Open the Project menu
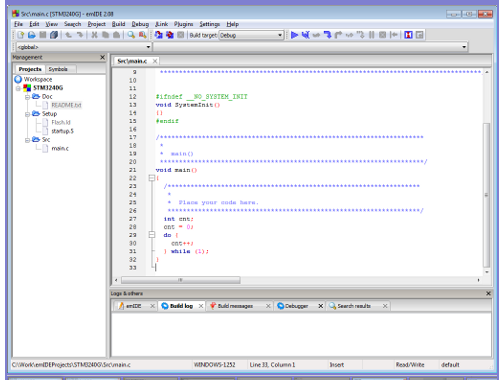 click(96, 24)
